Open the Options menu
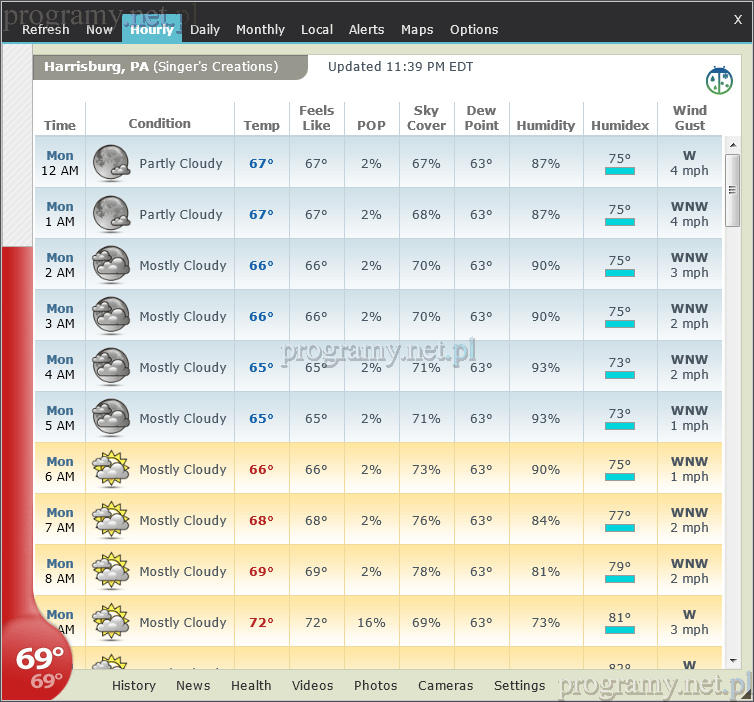This screenshot has height=702, width=754. point(474,30)
